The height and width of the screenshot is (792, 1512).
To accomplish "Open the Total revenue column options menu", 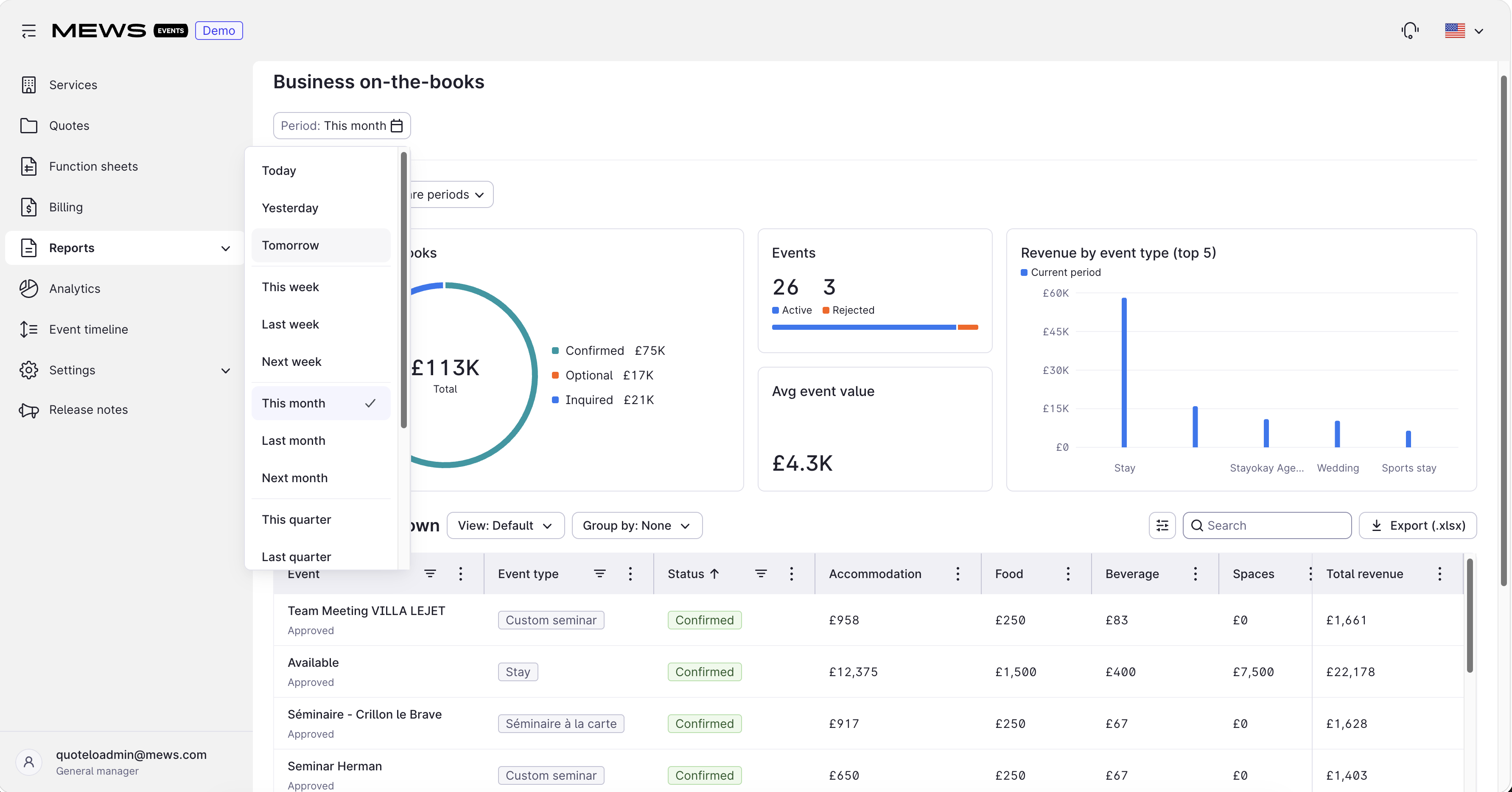I will pos(1440,573).
